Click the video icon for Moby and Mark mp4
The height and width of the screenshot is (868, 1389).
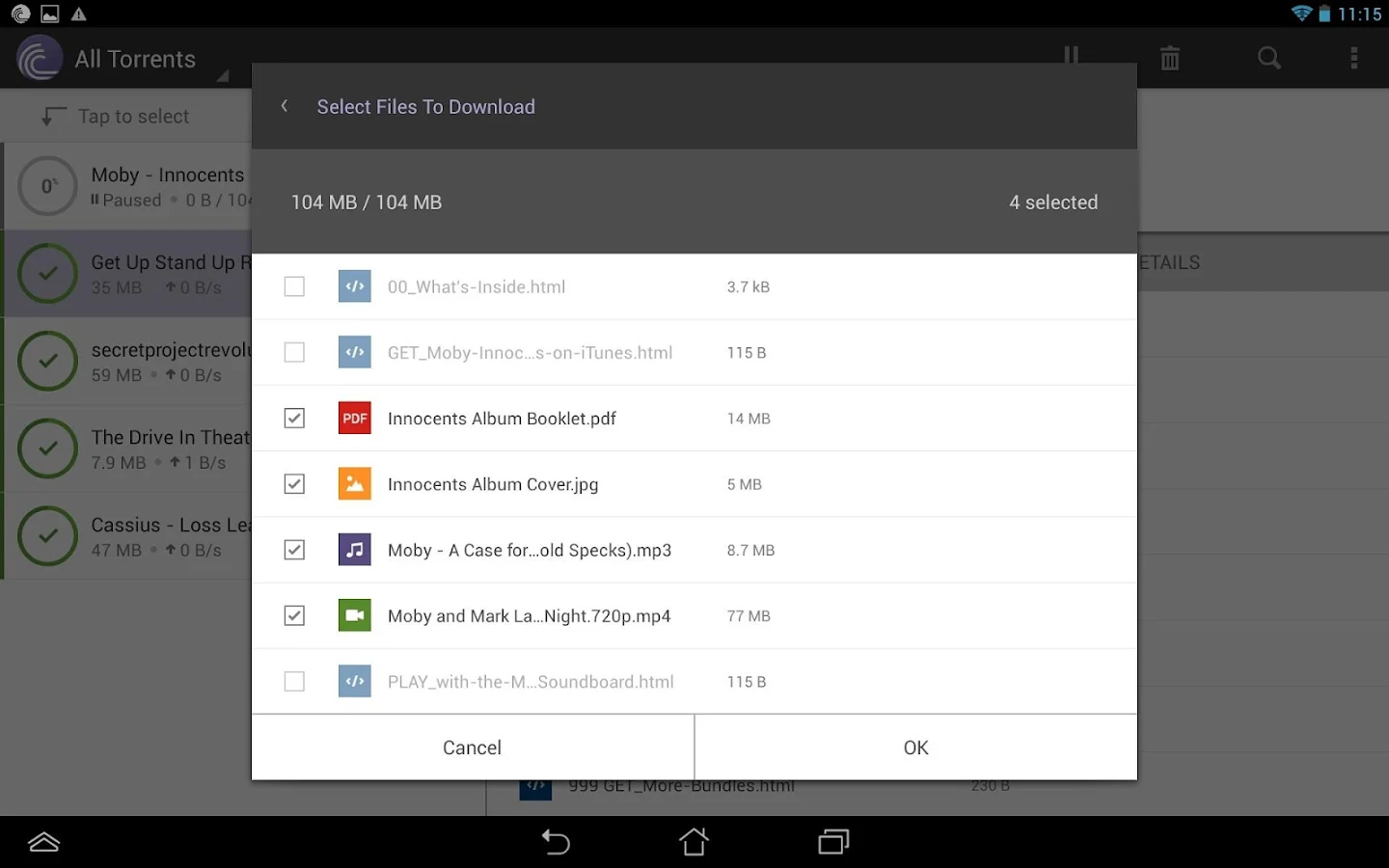point(354,615)
